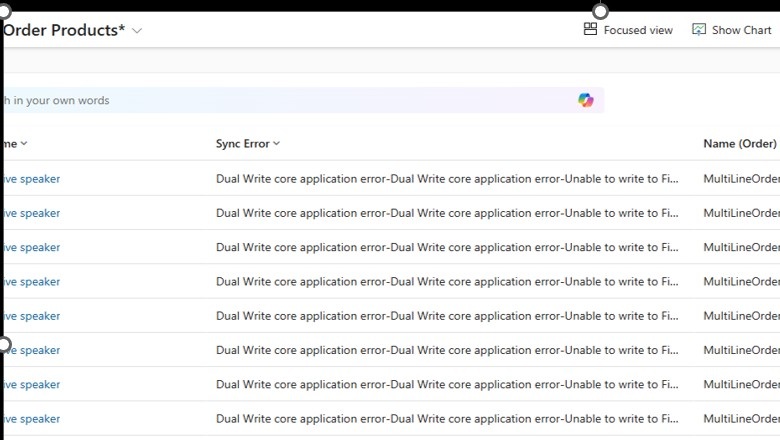780x440 pixels.
Task: Click the Name (Order) column header
Action: (x=740, y=144)
